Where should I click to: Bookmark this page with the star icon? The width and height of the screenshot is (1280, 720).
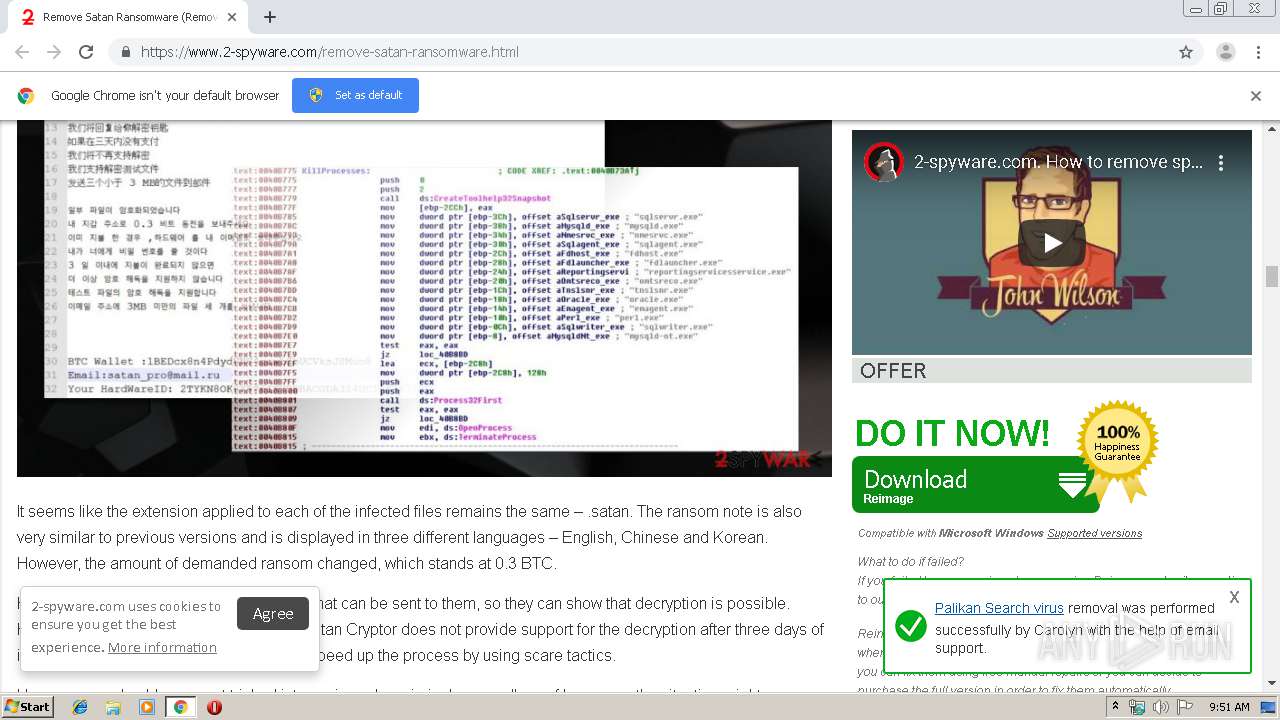click(1186, 52)
